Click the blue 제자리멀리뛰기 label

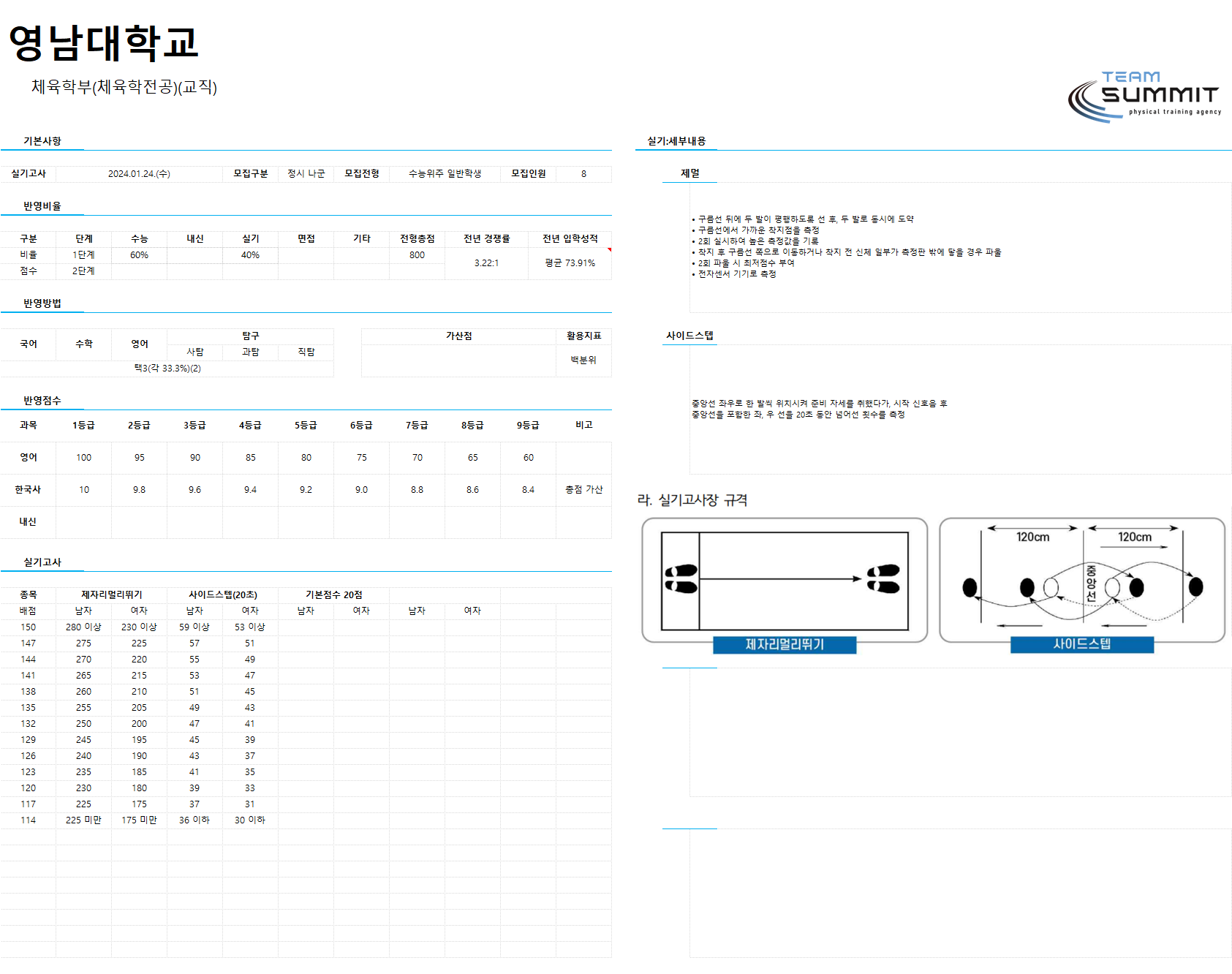[x=785, y=644]
